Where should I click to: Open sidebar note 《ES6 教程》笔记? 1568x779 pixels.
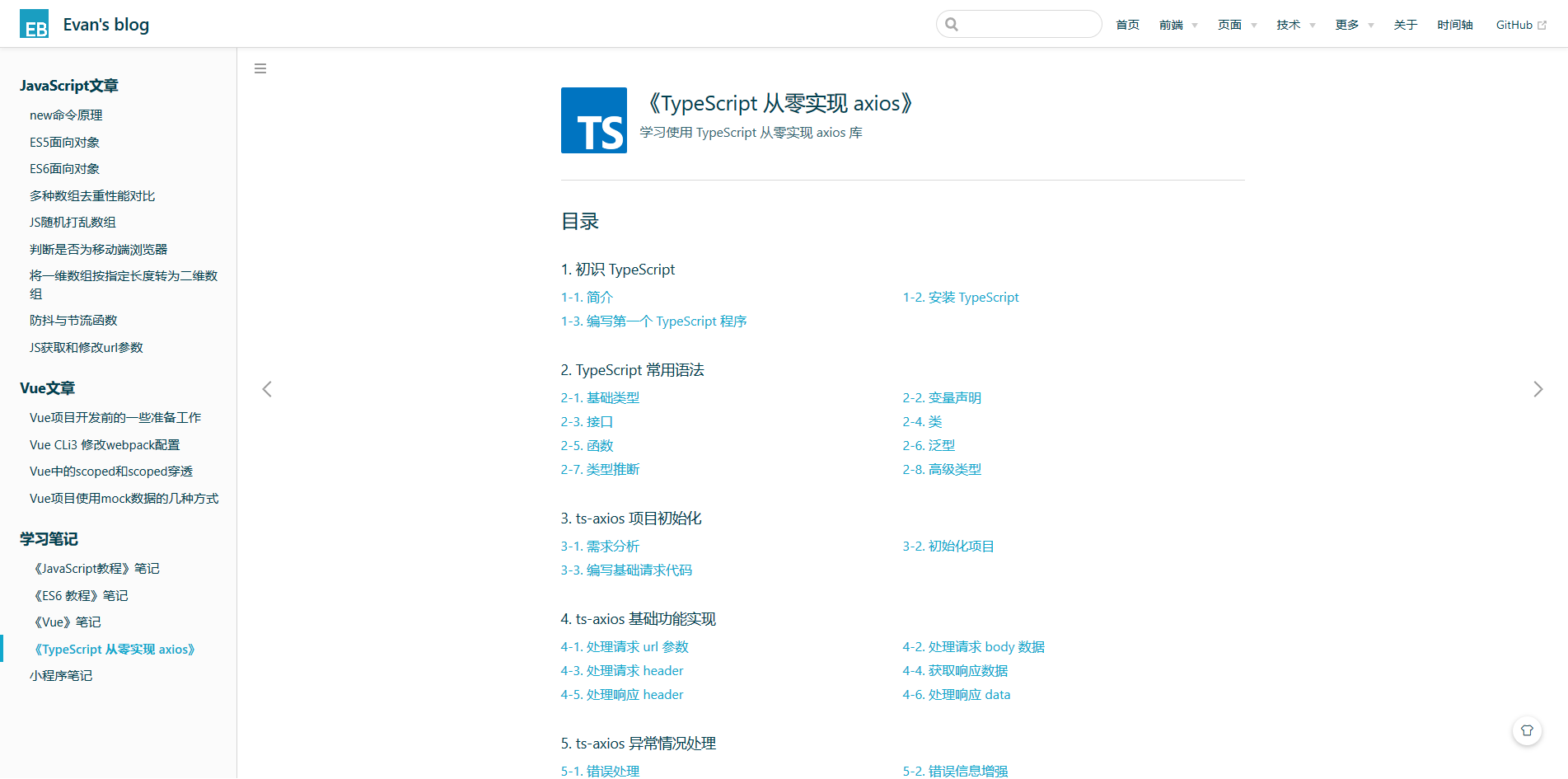(79, 596)
